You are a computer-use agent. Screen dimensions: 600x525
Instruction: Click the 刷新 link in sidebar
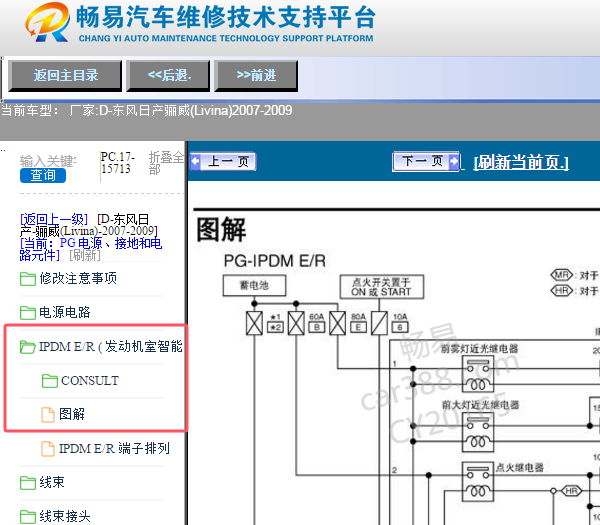pos(85,255)
